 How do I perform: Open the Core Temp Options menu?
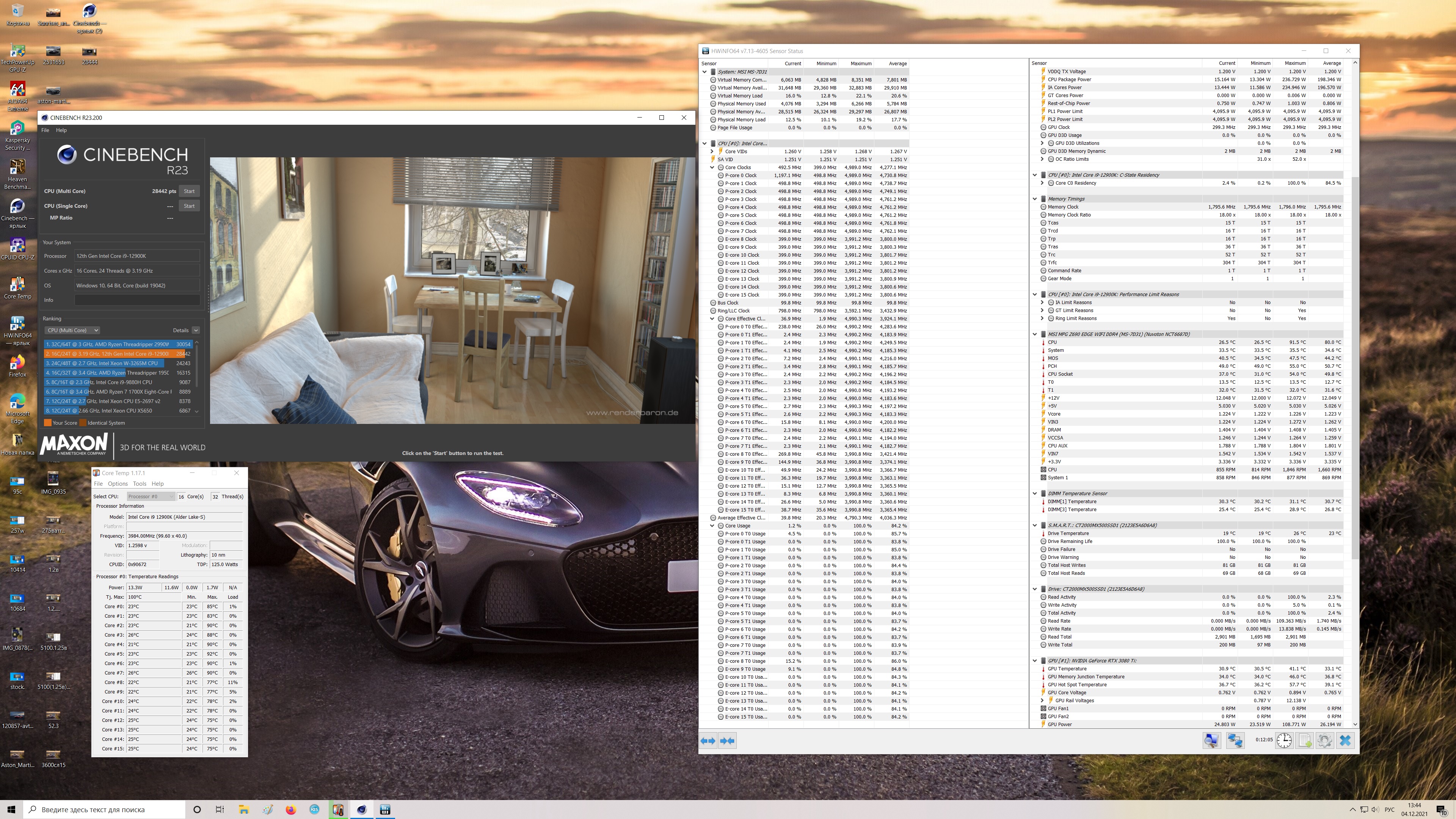118,484
